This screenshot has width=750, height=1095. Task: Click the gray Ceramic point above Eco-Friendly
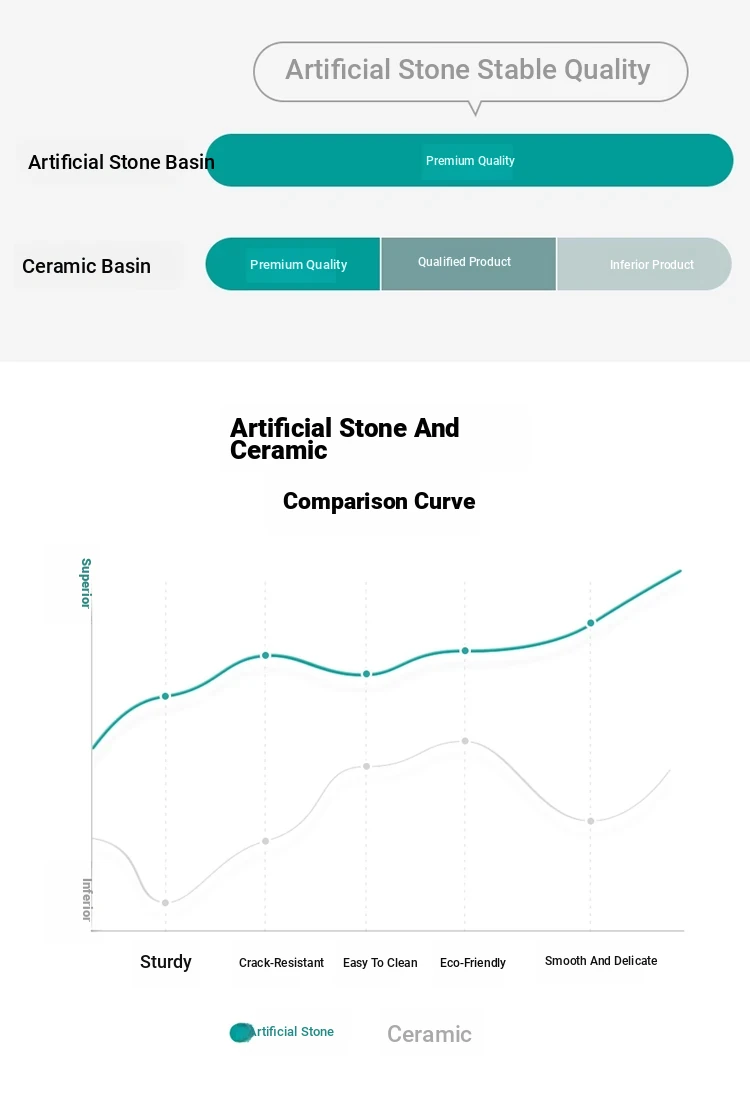tap(465, 741)
